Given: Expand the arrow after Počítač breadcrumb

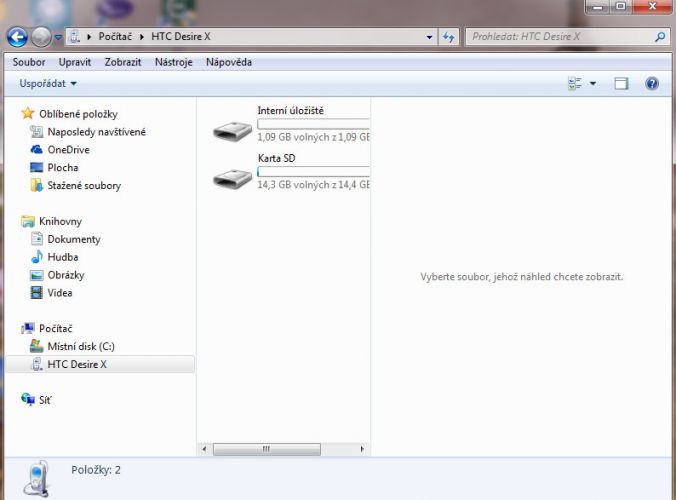Looking at the screenshot, I should click(x=141, y=37).
